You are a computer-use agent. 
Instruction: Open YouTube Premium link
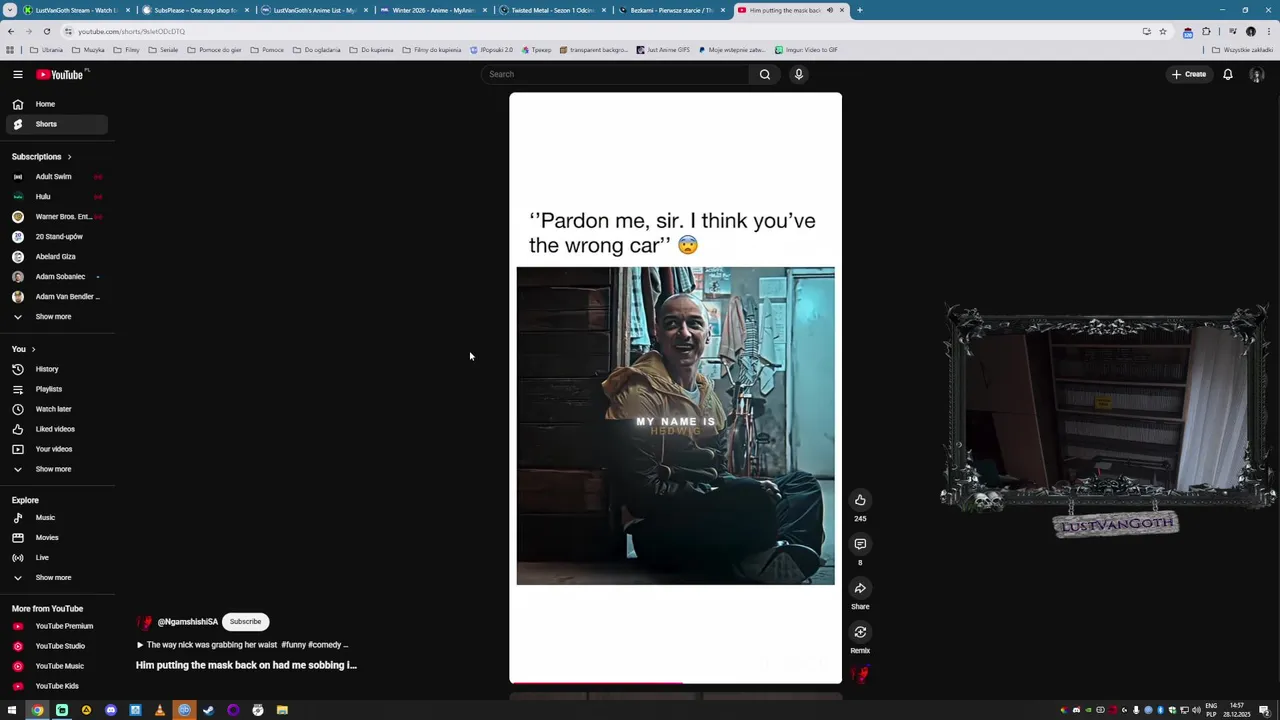point(56,626)
